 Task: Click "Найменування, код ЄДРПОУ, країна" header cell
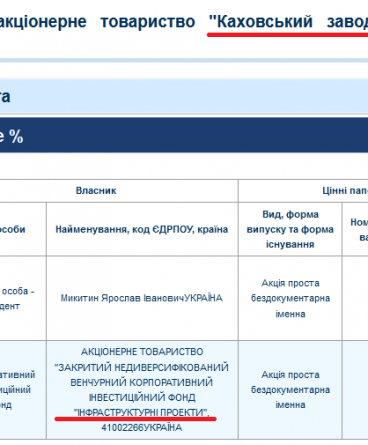click(142, 229)
